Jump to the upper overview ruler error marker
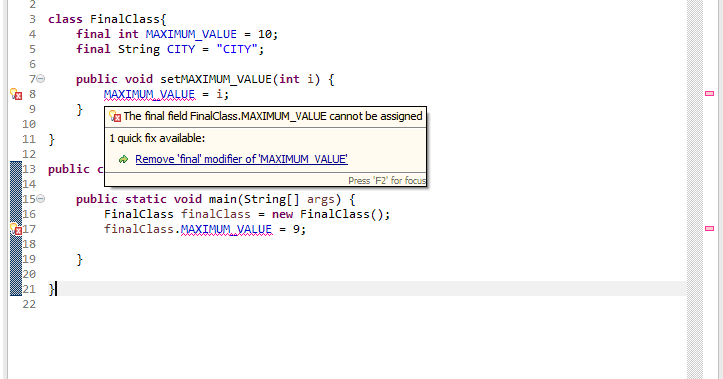Image resolution: width=723 pixels, height=379 pixels. click(710, 94)
